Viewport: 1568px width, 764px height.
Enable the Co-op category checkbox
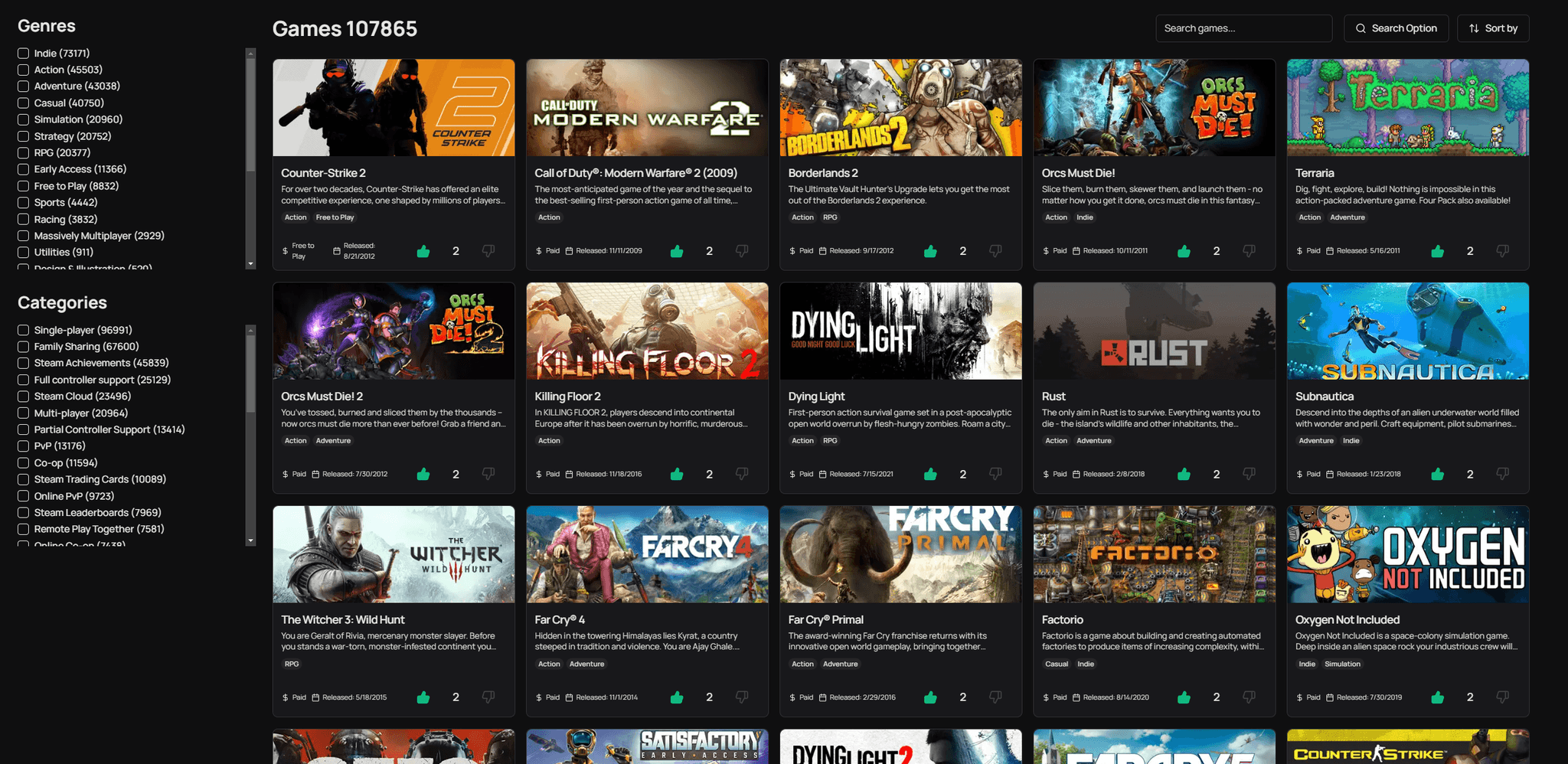(x=23, y=462)
